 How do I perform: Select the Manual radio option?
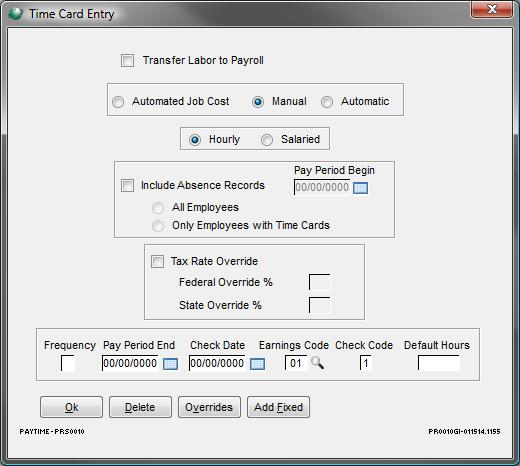(258, 102)
